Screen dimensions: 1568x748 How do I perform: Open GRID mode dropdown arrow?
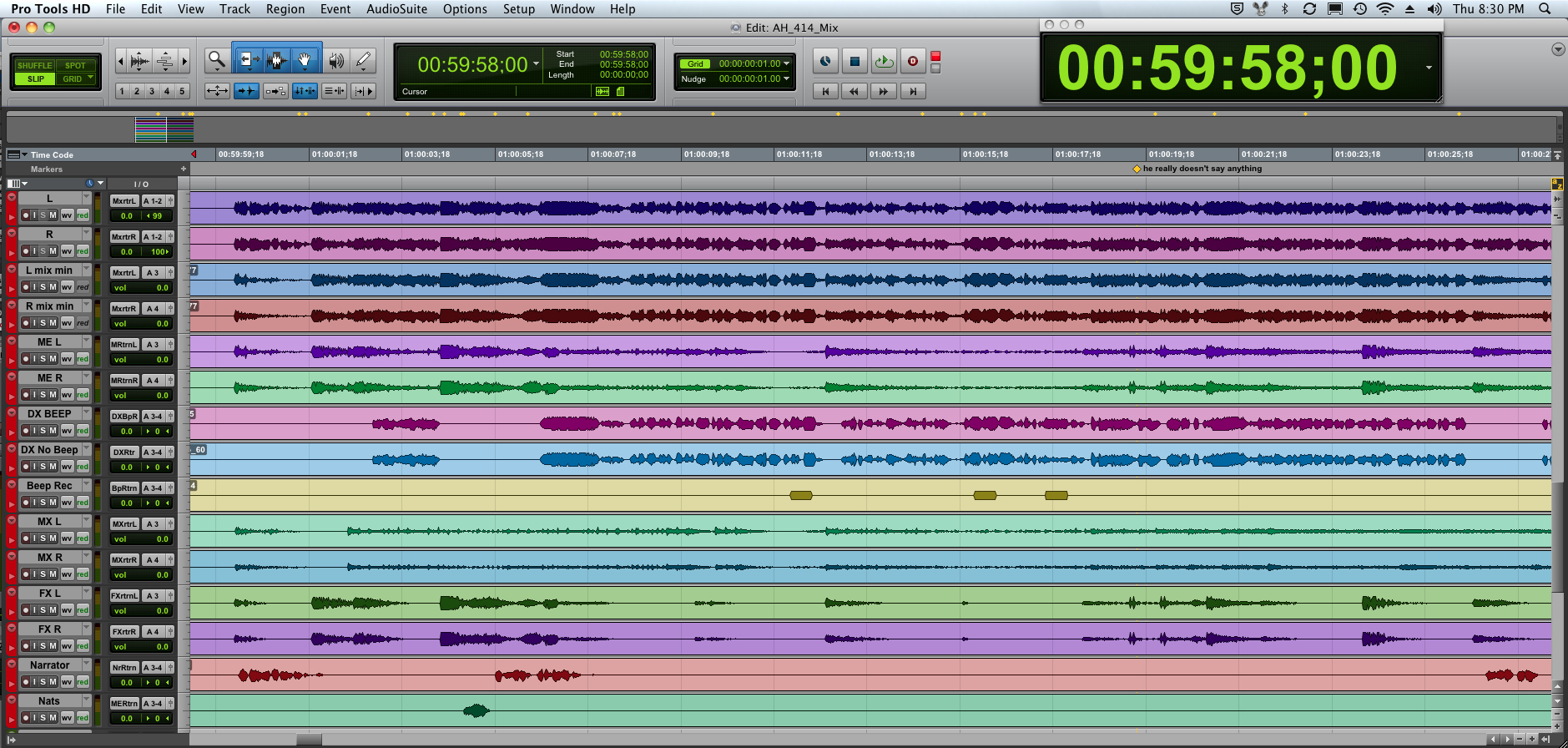(x=90, y=78)
